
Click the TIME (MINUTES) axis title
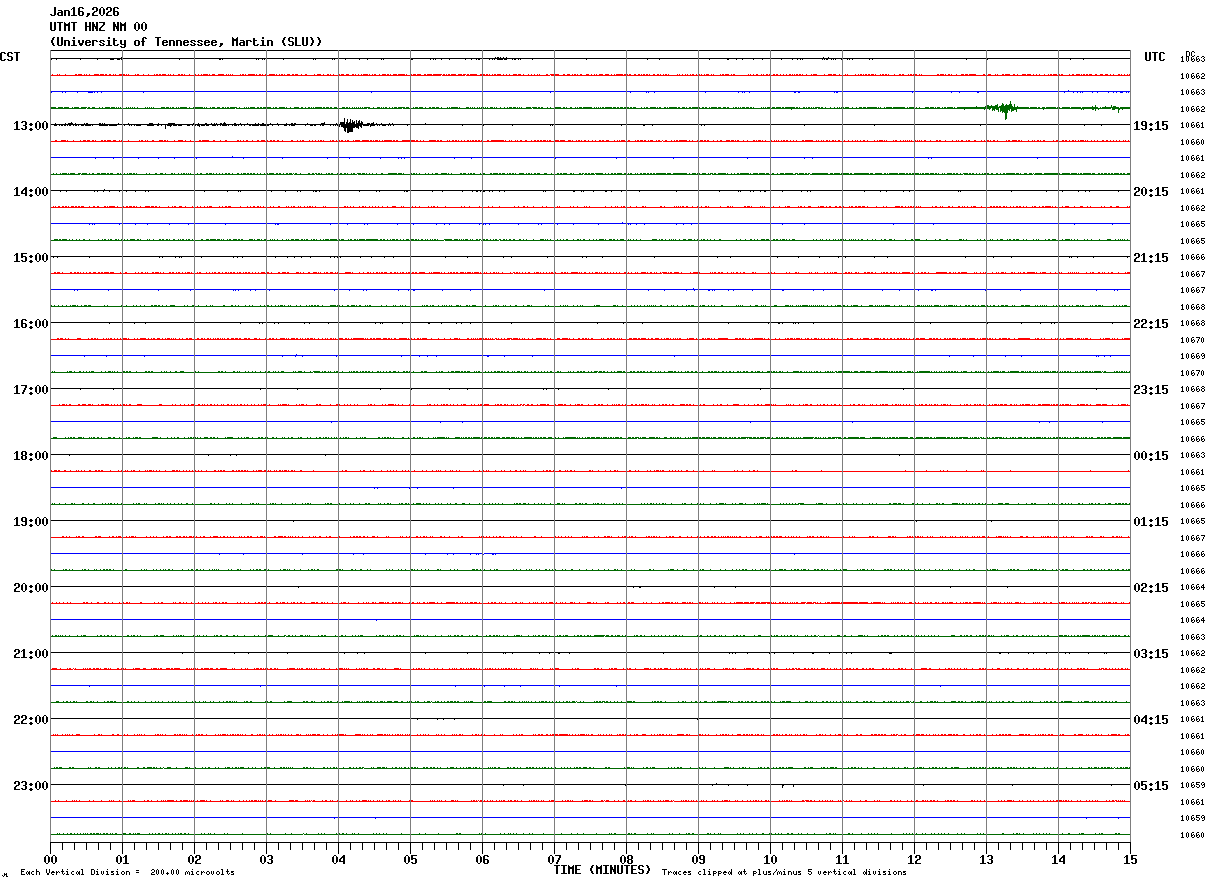click(x=602, y=870)
